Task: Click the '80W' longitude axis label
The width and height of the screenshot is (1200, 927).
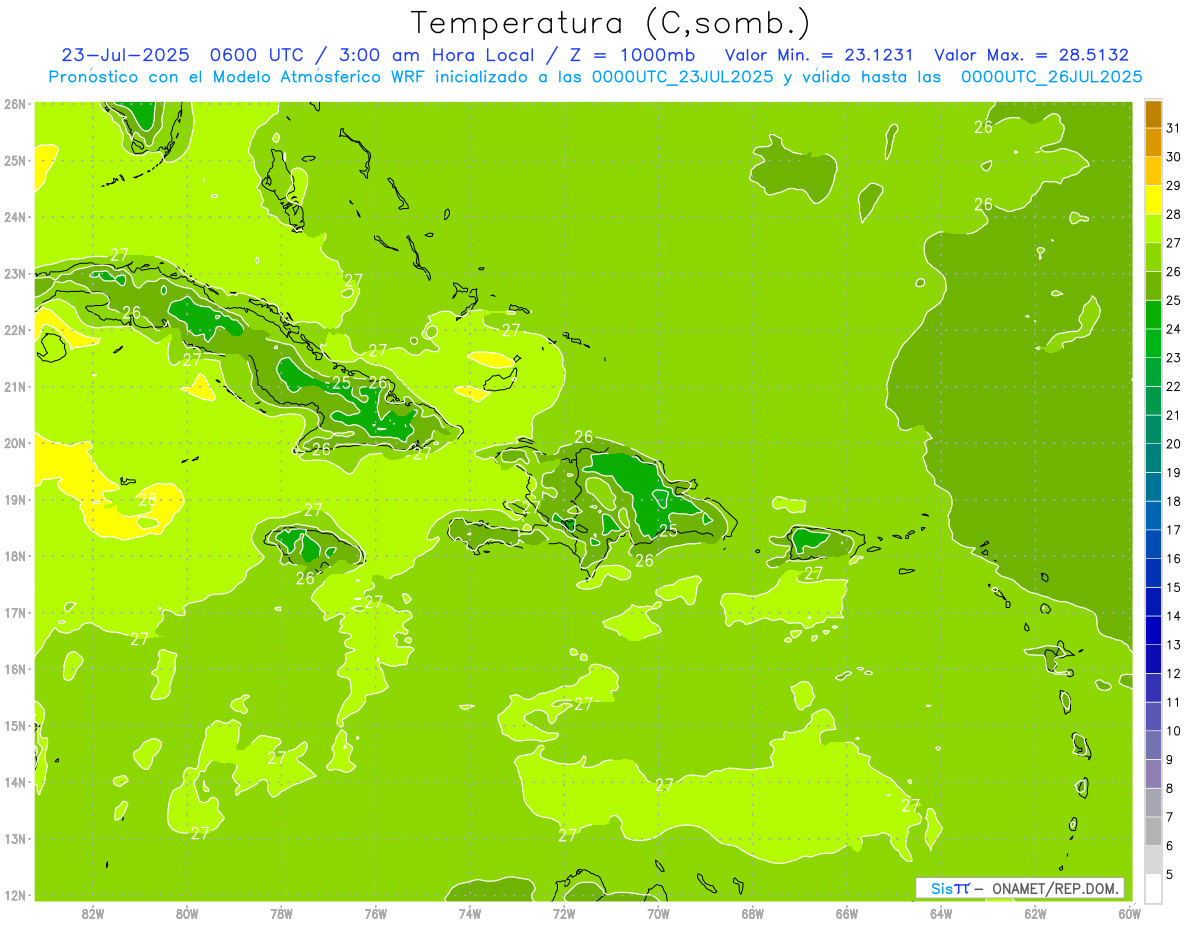Action: click(187, 913)
